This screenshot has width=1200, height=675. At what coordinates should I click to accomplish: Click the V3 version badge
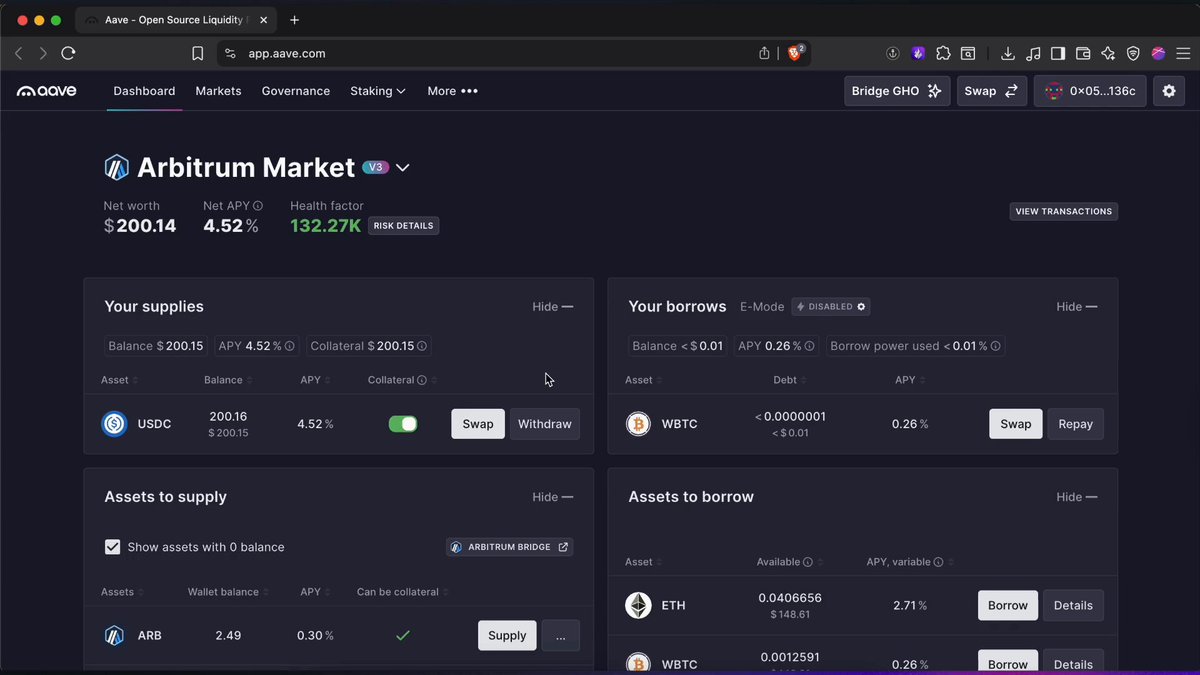[375, 168]
